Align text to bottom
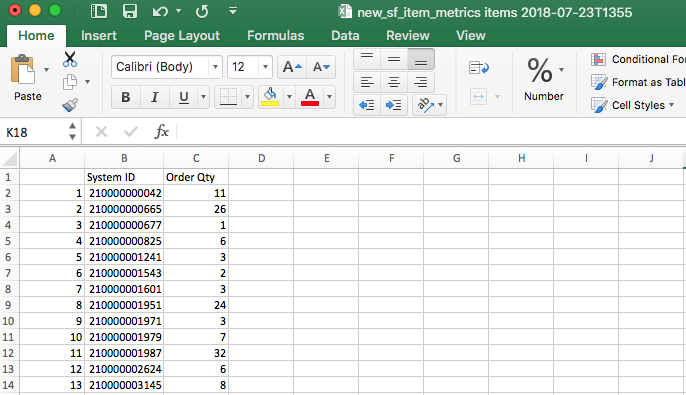Screen dimensions: 686x395 421,59
